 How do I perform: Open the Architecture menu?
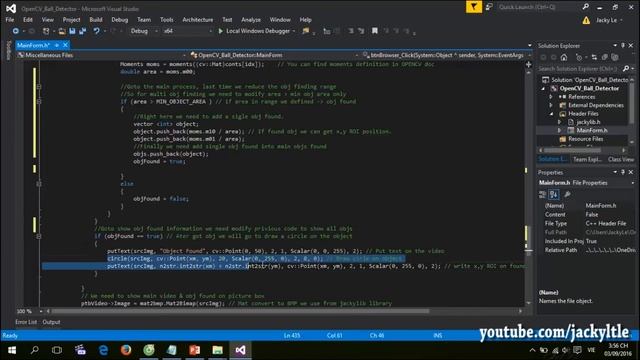198,20
